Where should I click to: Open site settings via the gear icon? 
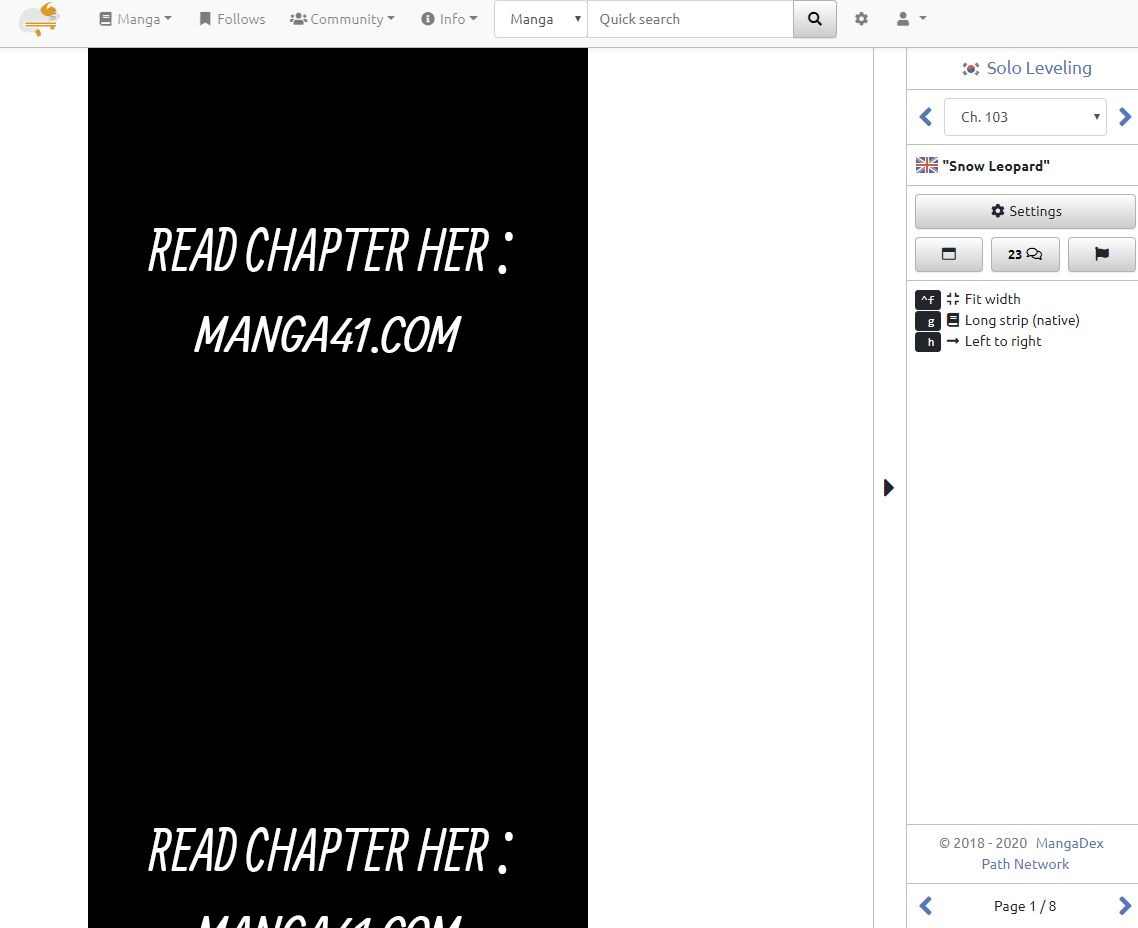pyautogui.click(x=861, y=18)
